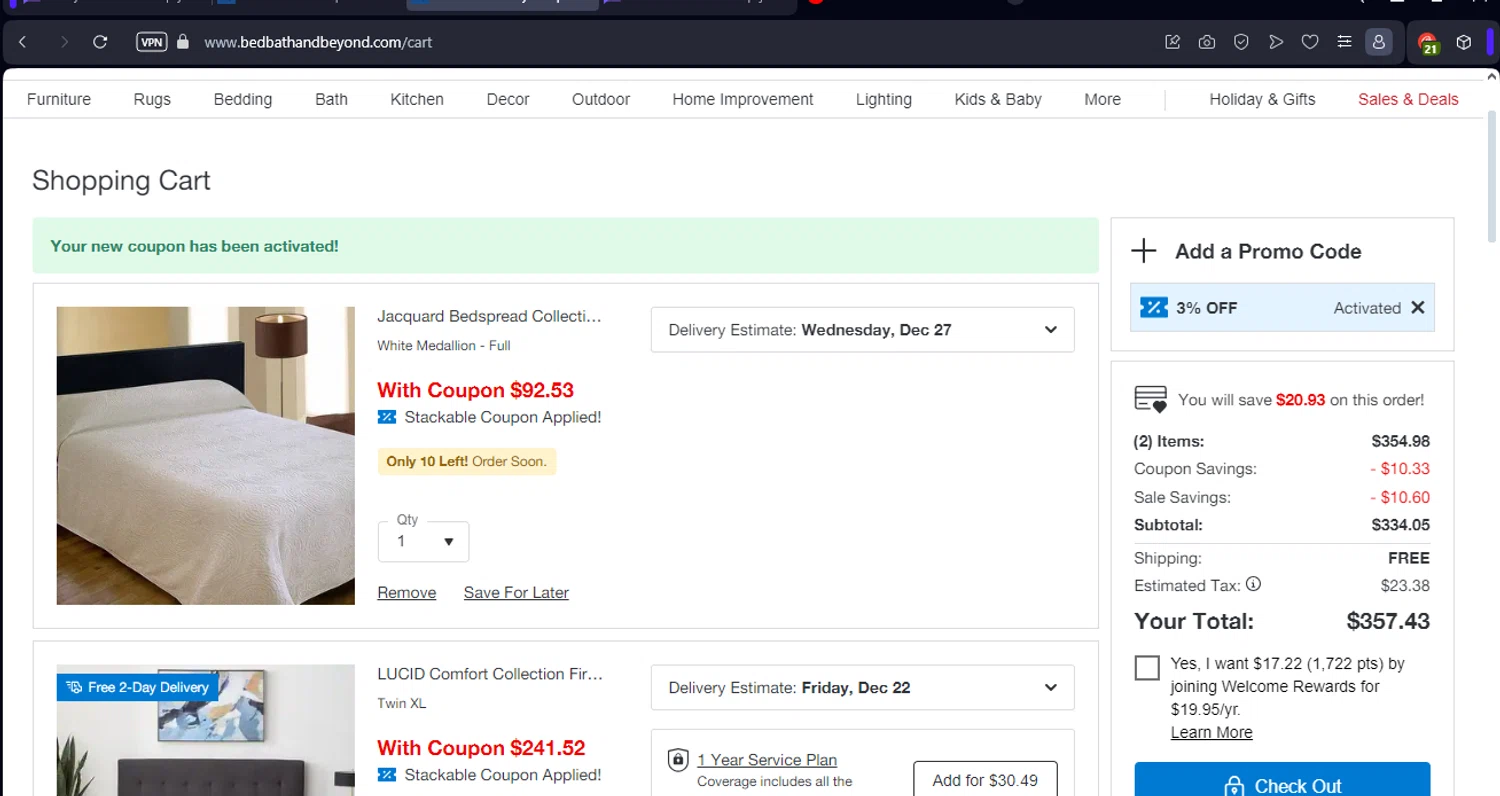Open the Outdoor category
This screenshot has width=1500, height=796.
[601, 99]
